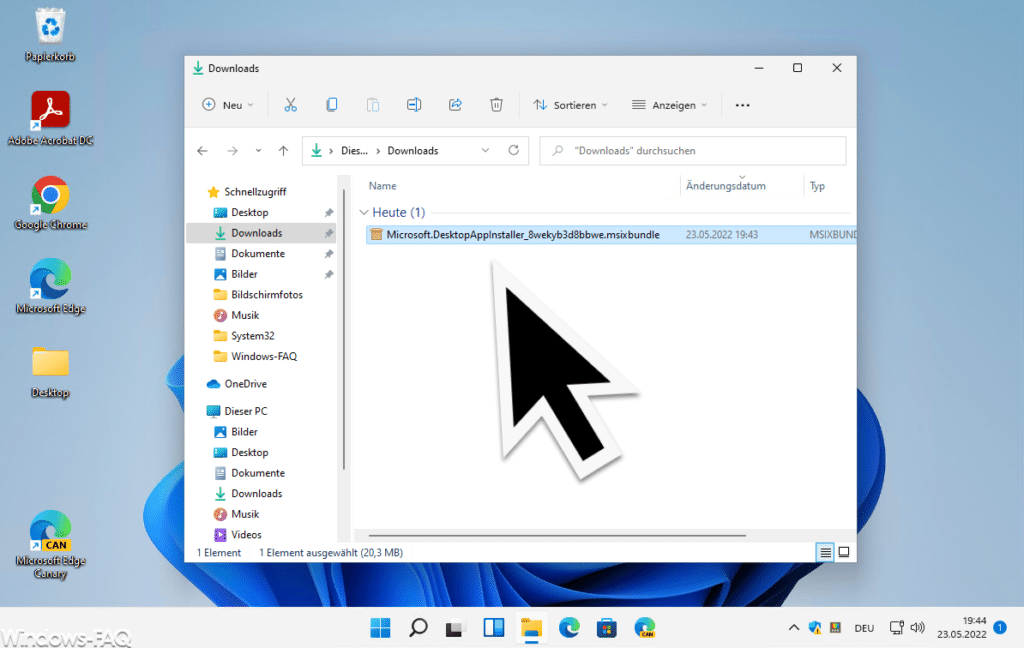Sort by the Name column header
This screenshot has height=648, width=1024.
[x=383, y=186]
